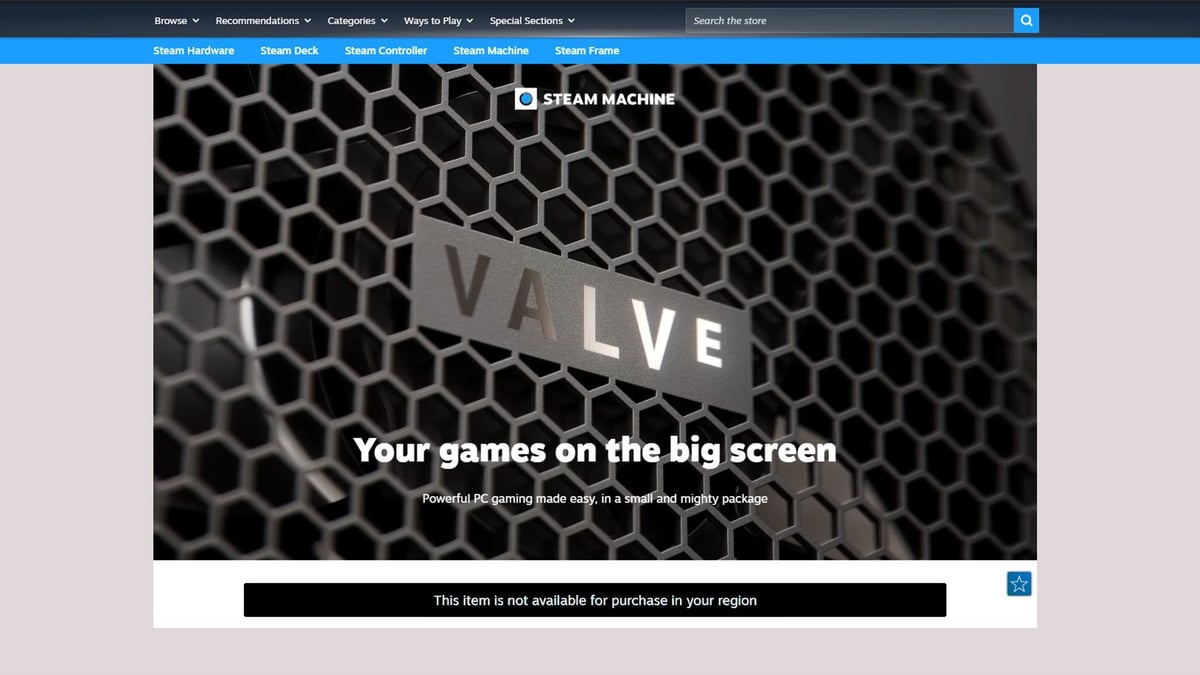Select the Steam Hardware tab
The width and height of the screenshot is (1200, 675).
[x=194, y=50]
